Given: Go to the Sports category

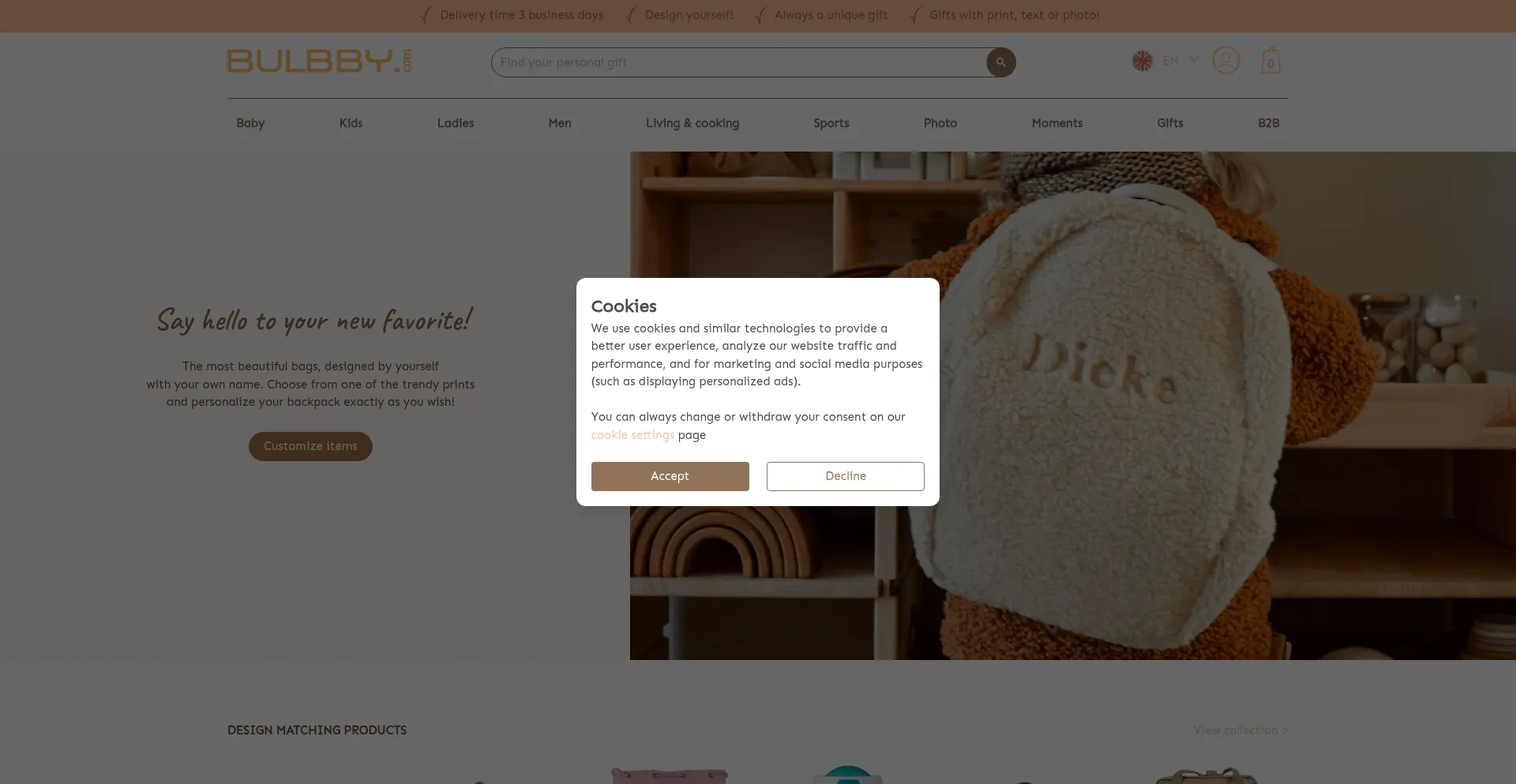Looking at the screenshot, I should (x=831, y=123).
